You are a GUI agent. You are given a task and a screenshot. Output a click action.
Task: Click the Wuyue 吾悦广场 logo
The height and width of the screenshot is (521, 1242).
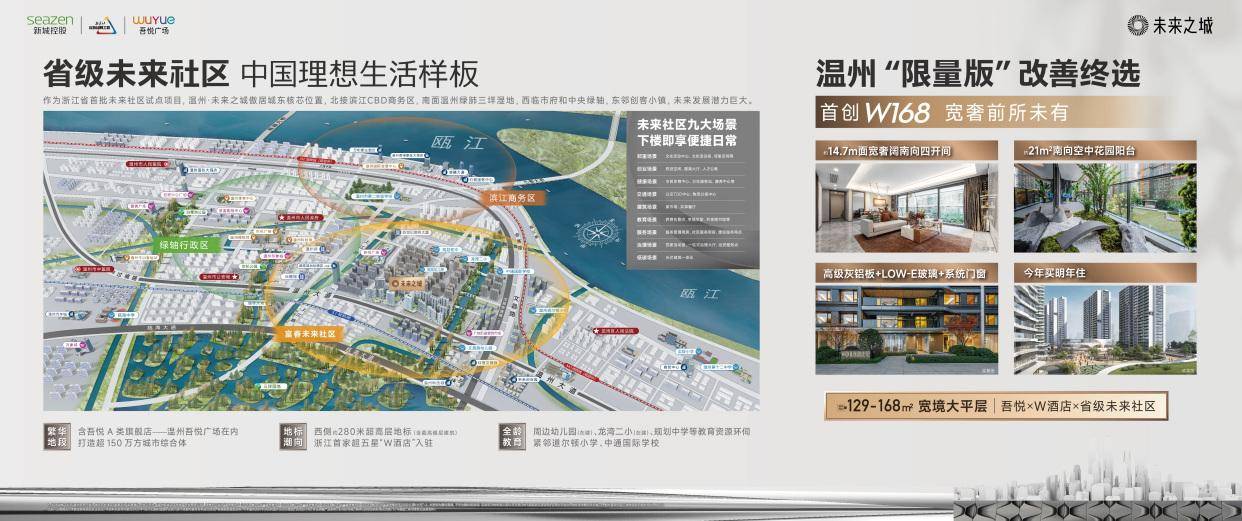pos(153,24)
